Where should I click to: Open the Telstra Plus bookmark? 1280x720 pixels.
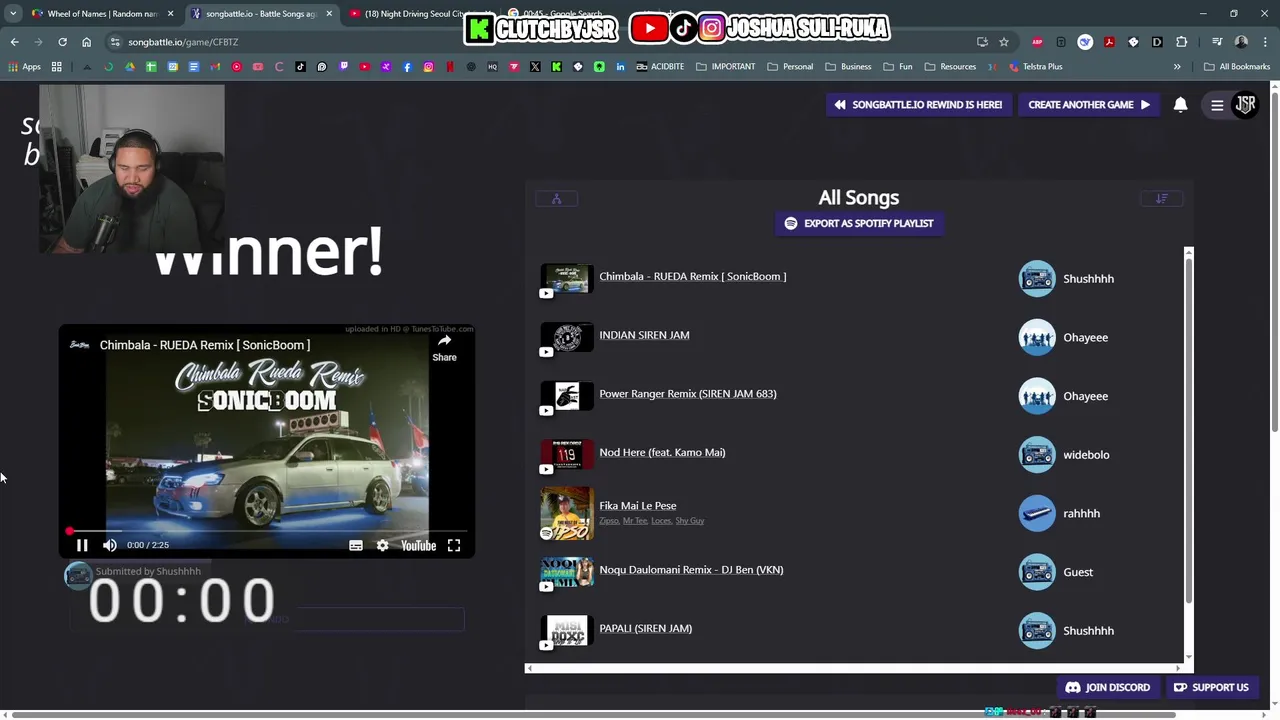click(x=1035, y=66)
